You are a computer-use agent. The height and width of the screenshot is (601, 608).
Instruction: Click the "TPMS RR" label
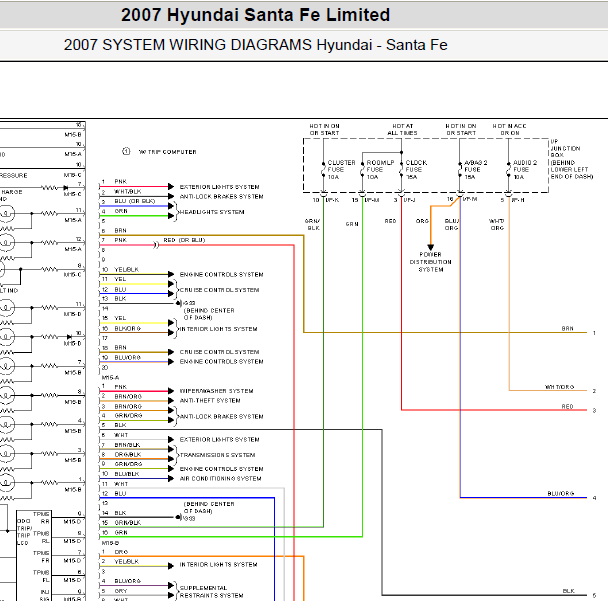point(41,518)
